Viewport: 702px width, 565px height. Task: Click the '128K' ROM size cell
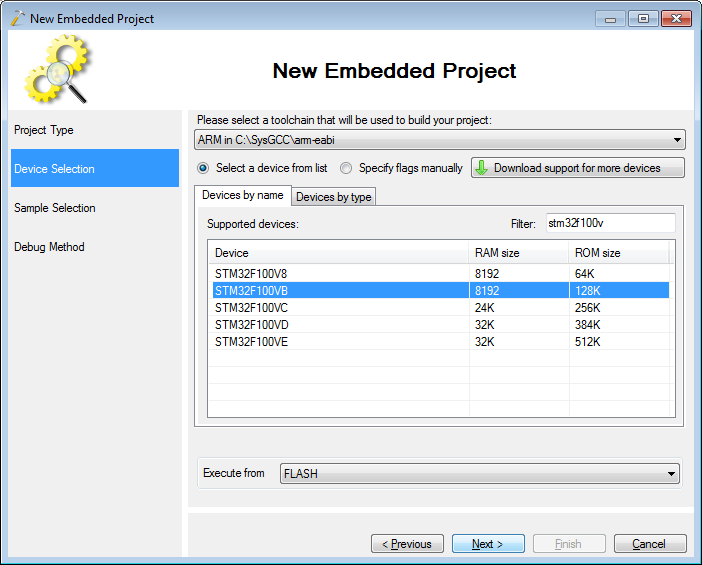(619, 291)
